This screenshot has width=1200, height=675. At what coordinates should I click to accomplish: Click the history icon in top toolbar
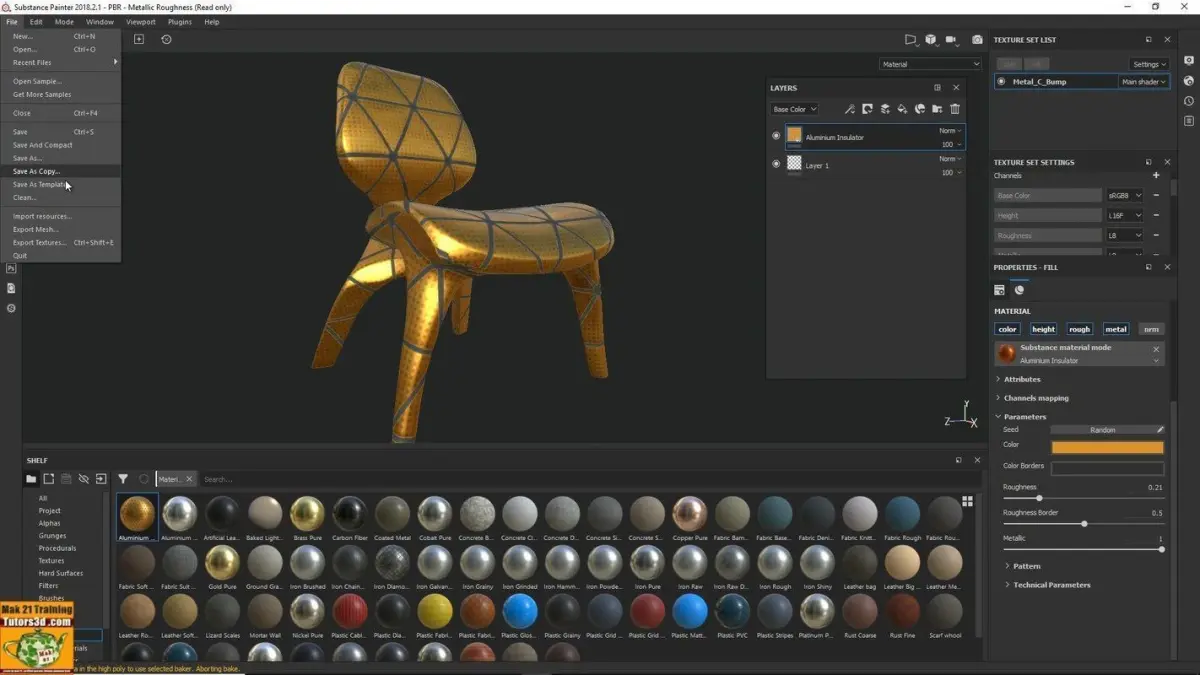(x=166, y=39)
